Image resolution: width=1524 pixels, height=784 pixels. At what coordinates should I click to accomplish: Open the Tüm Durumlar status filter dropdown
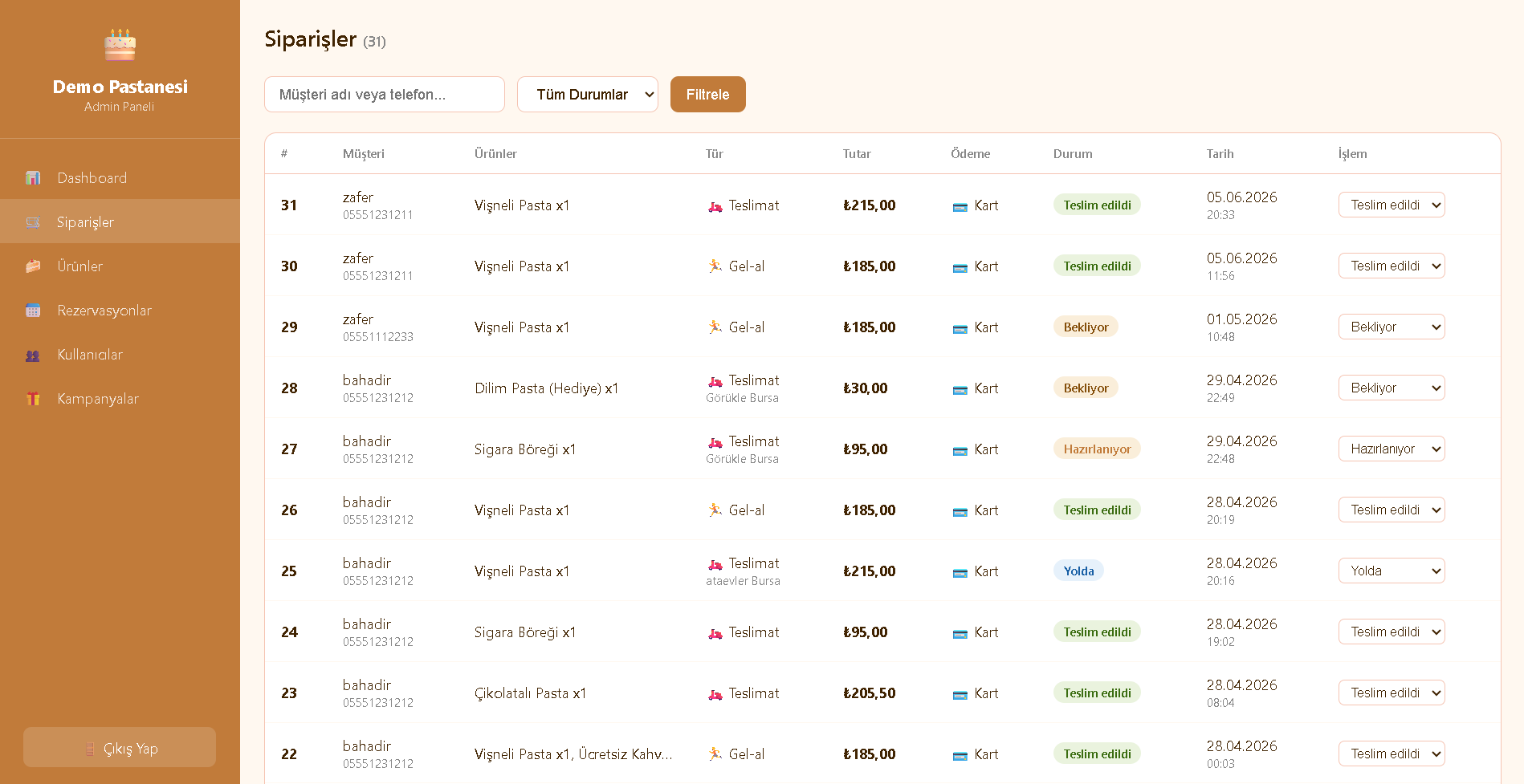pos(588,95)
